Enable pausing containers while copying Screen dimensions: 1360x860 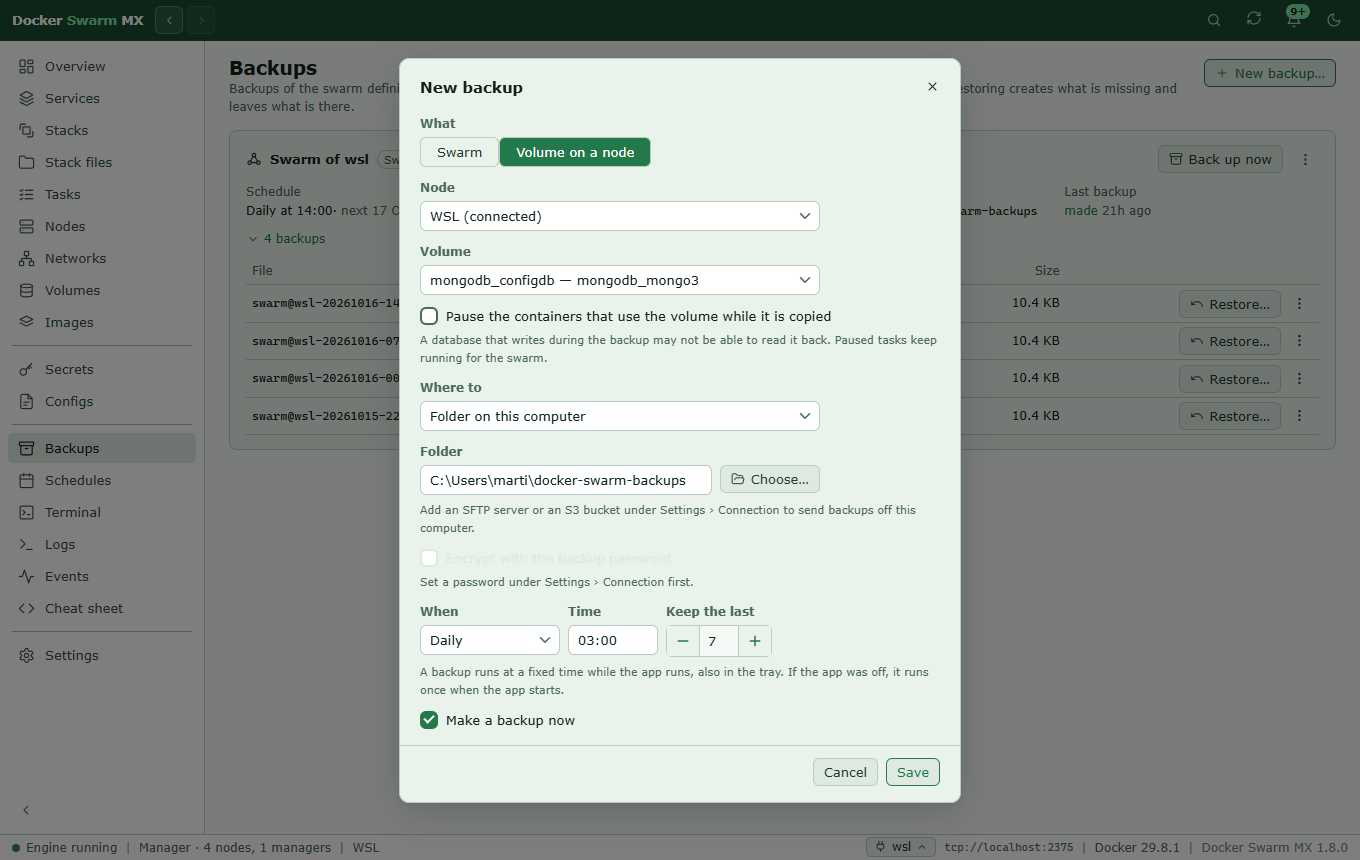429,316
